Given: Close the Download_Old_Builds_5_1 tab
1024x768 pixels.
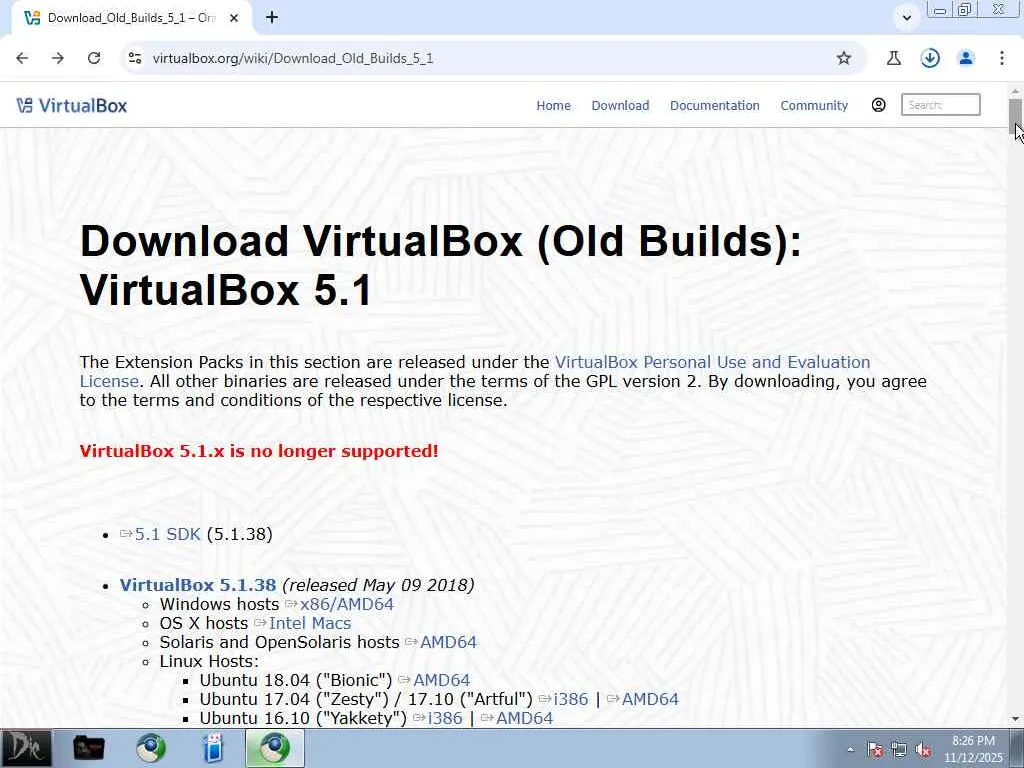Looking at the screenshot, I should point(234,18).
